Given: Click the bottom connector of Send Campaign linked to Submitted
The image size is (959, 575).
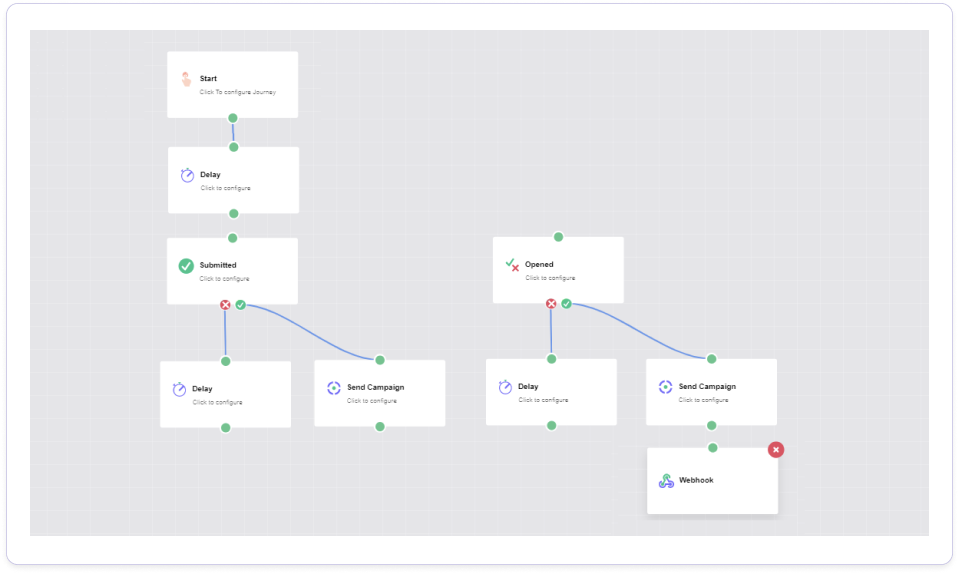Looking at the screenshot, I should pos(380,427).
